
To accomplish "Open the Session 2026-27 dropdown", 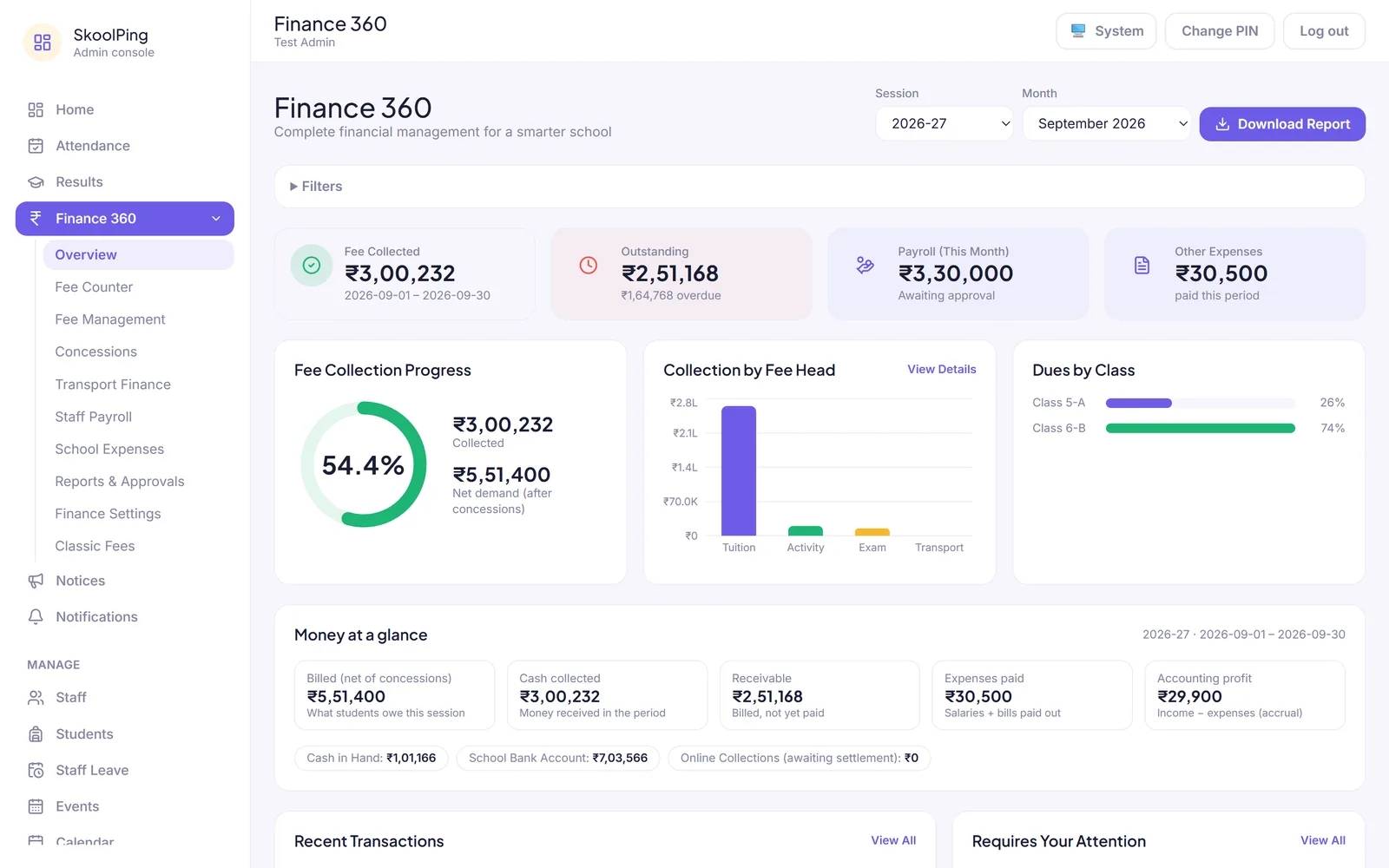I will tap(945, 123).
